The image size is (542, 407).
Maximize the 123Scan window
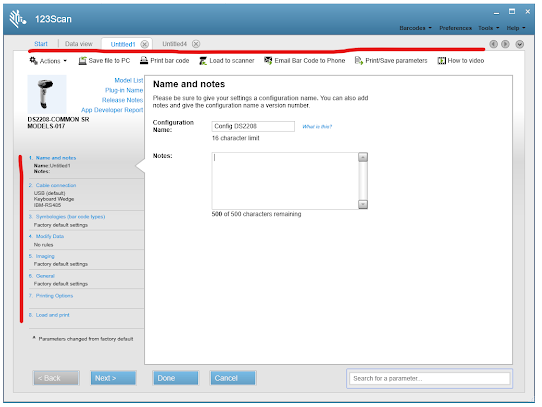point(512,11)
